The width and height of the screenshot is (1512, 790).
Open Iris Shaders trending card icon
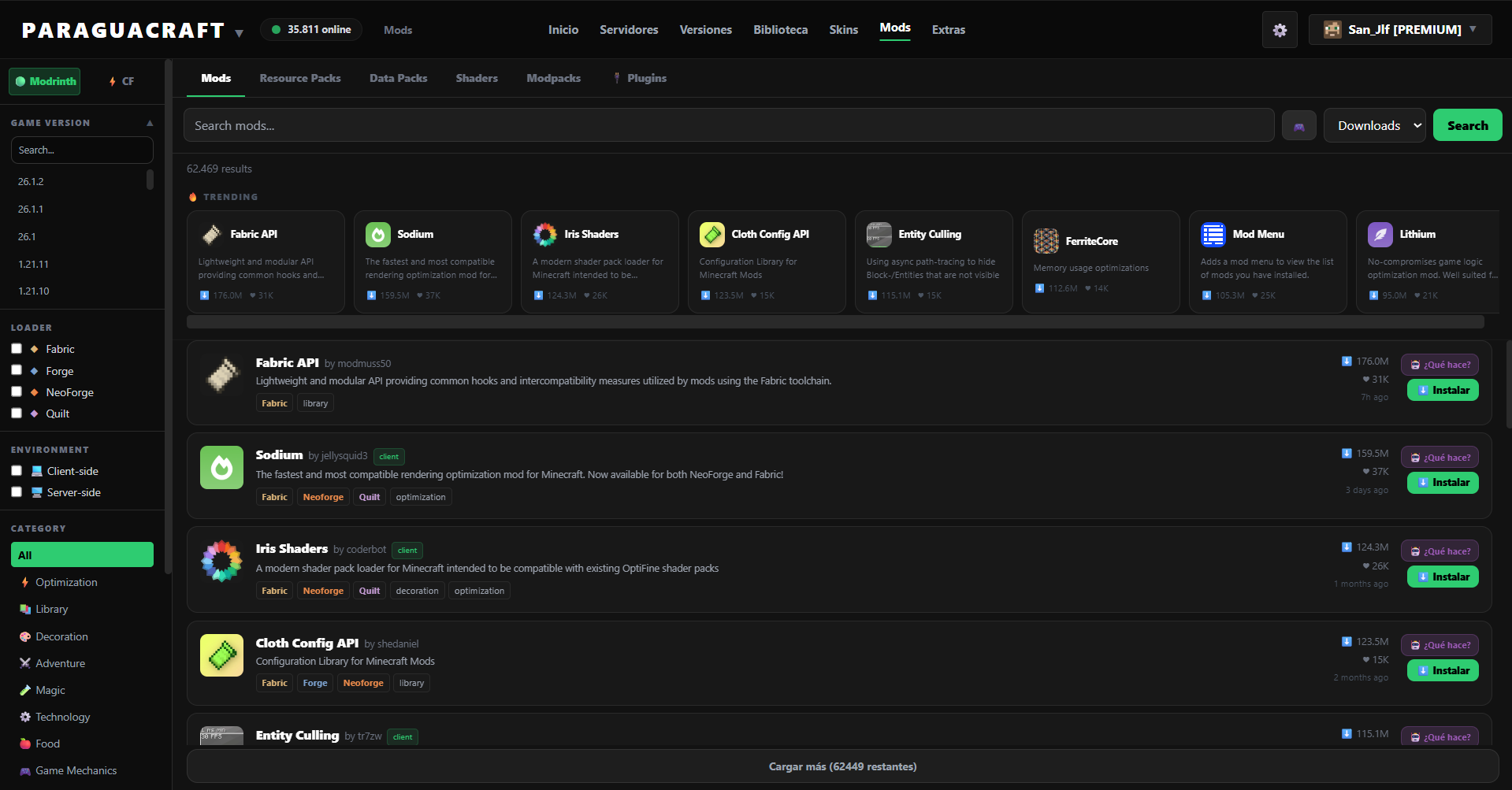point(545,234)
